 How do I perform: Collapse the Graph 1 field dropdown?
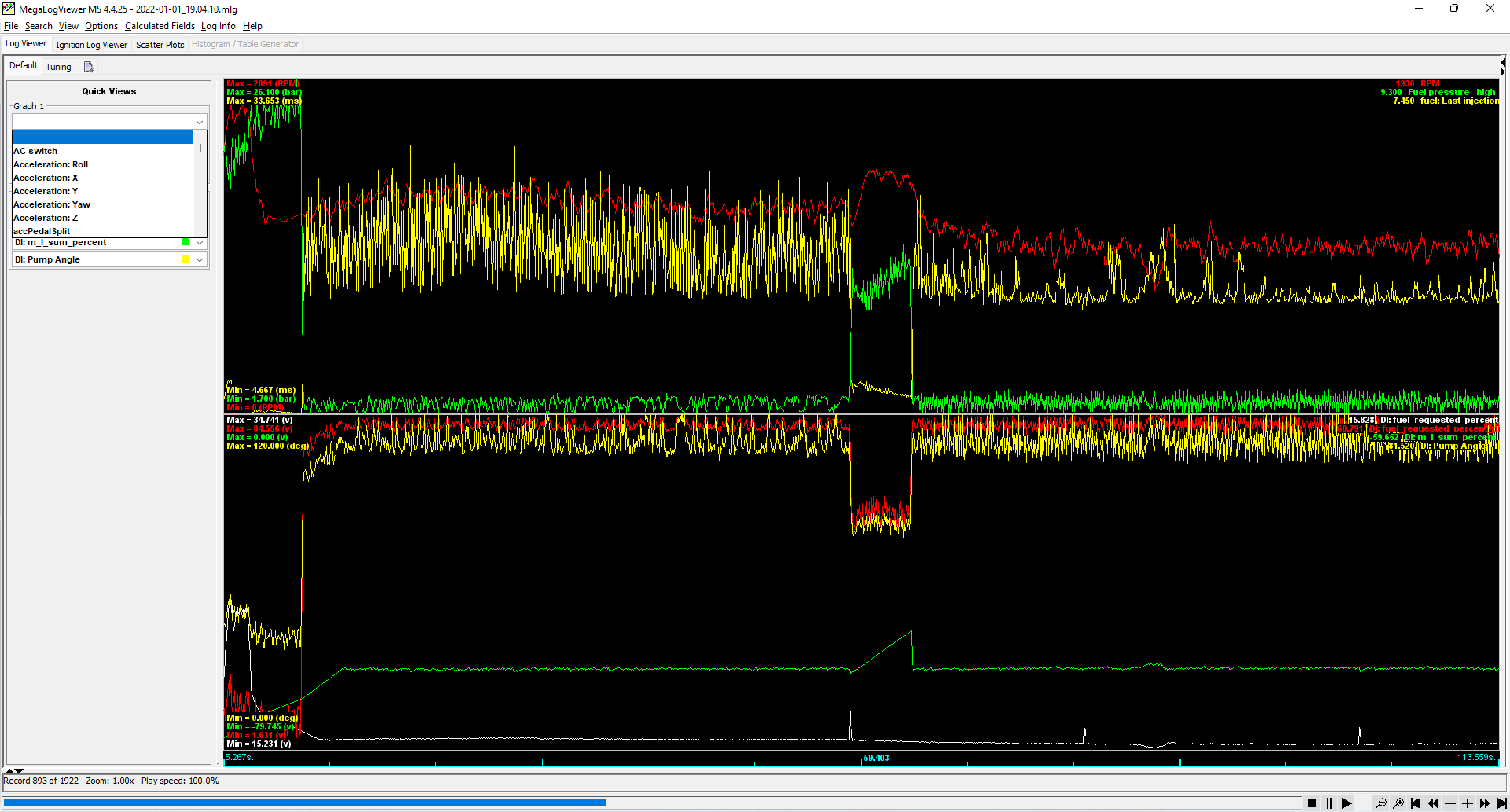(200, 122)
